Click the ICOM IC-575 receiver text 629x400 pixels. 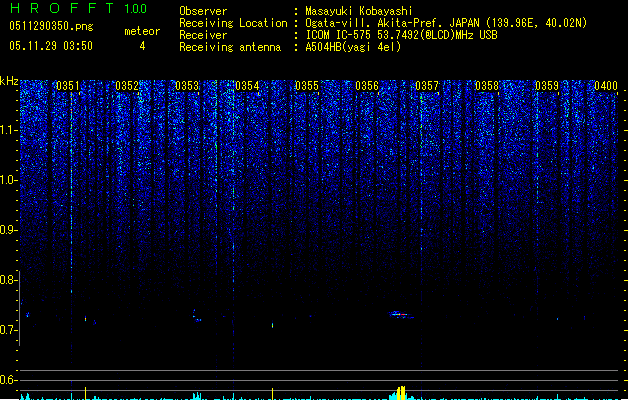[x=401, y=35]
